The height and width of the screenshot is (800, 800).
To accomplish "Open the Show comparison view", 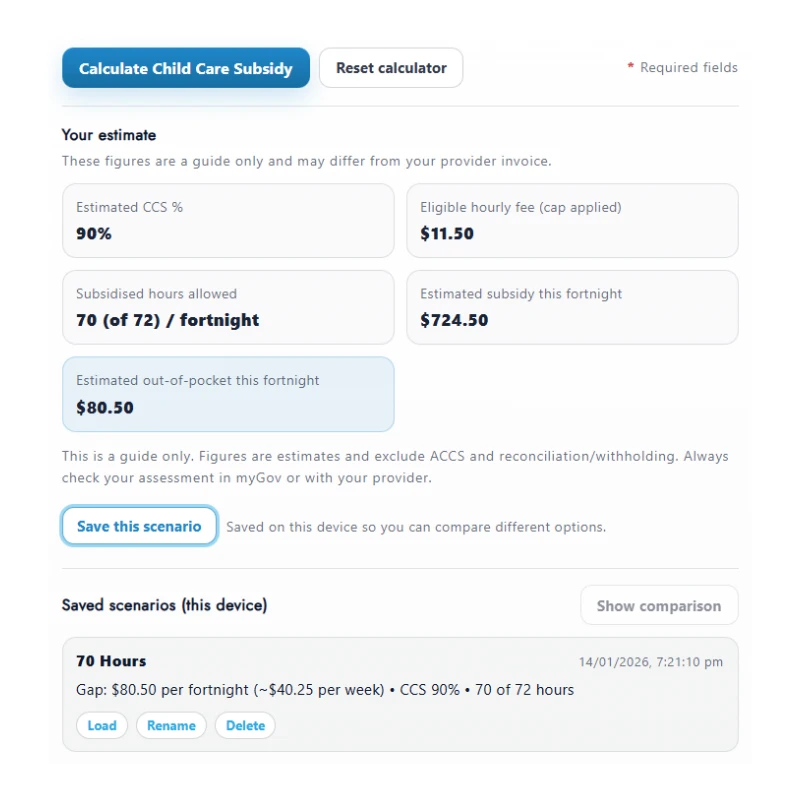I will (x=659, y=605).
